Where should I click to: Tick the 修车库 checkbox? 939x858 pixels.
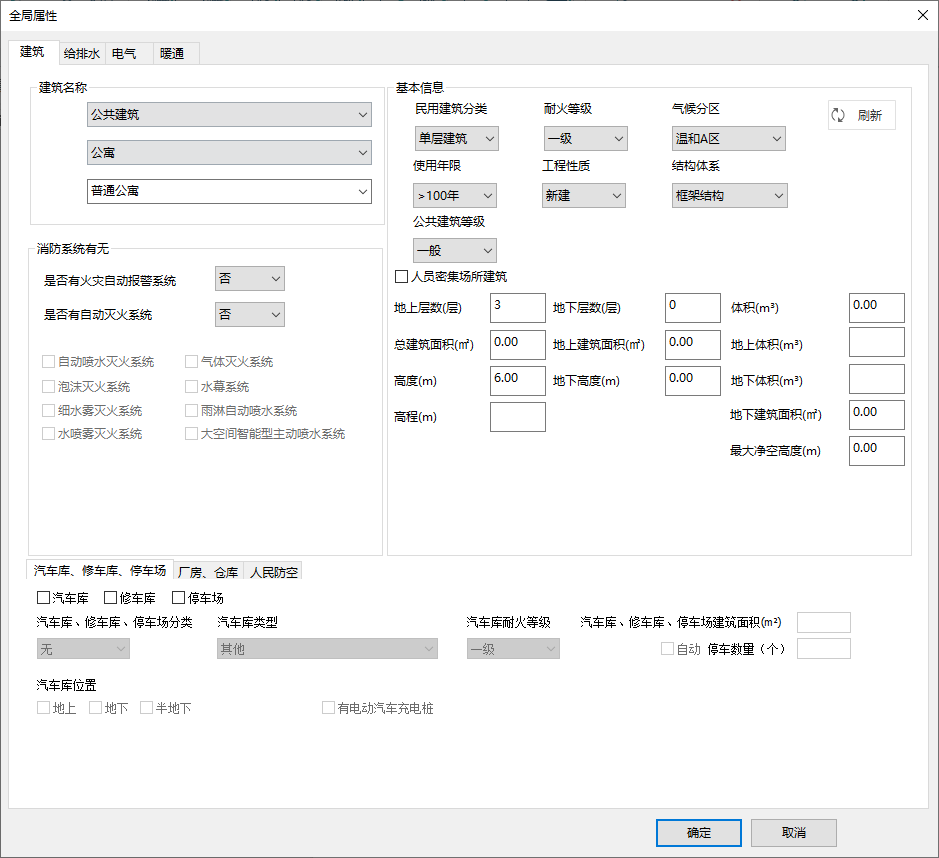pos(111,599)
